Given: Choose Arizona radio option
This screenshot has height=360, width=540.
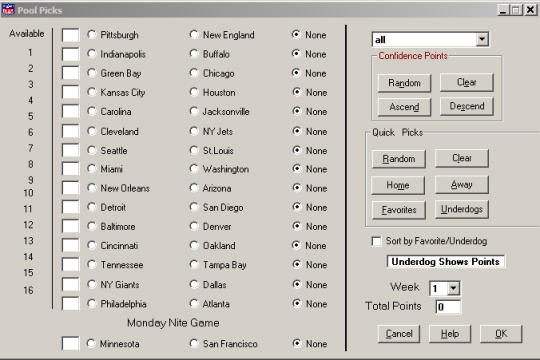Looking at the screenshot, I should (194, 188).
